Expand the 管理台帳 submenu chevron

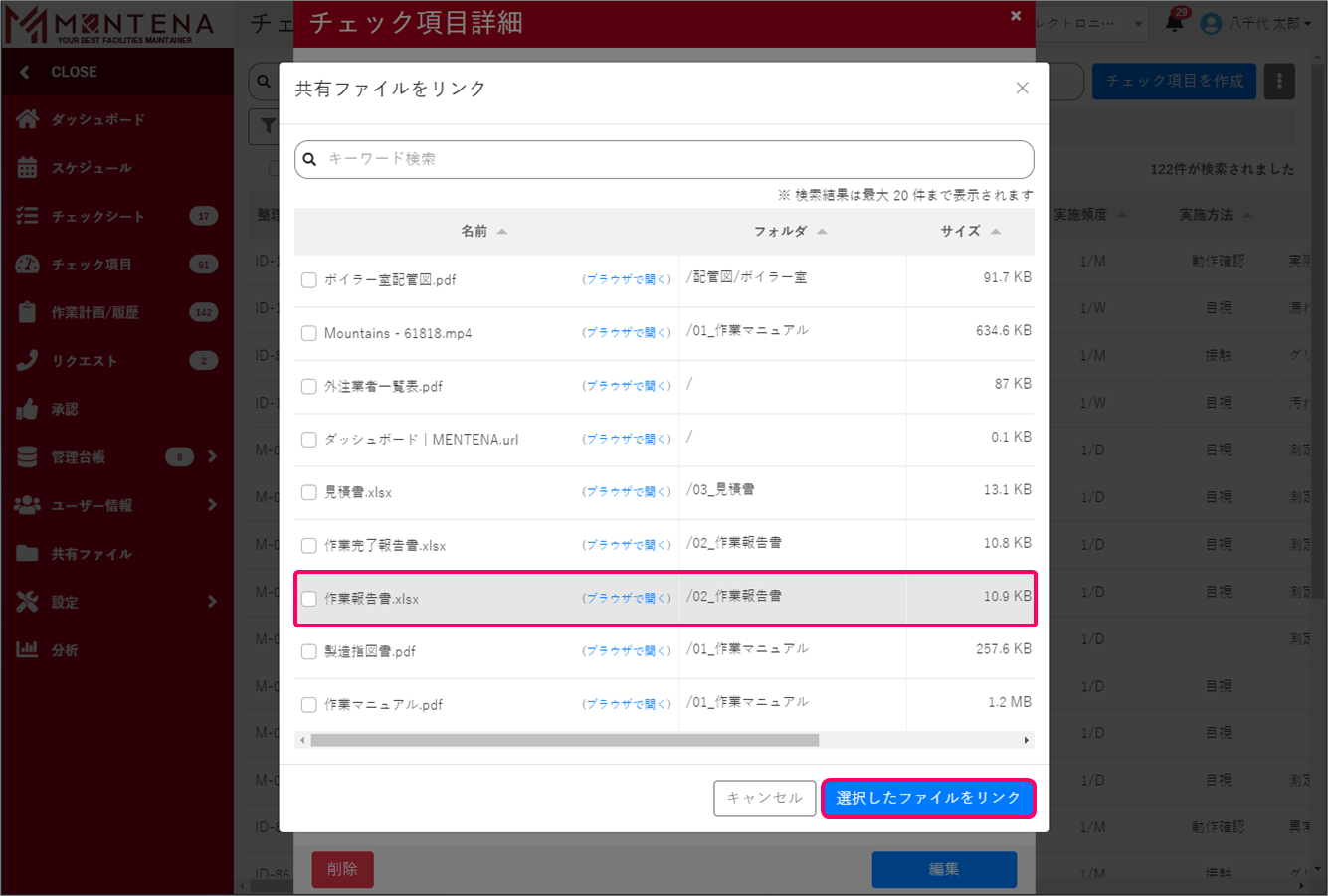click(212, 457)
